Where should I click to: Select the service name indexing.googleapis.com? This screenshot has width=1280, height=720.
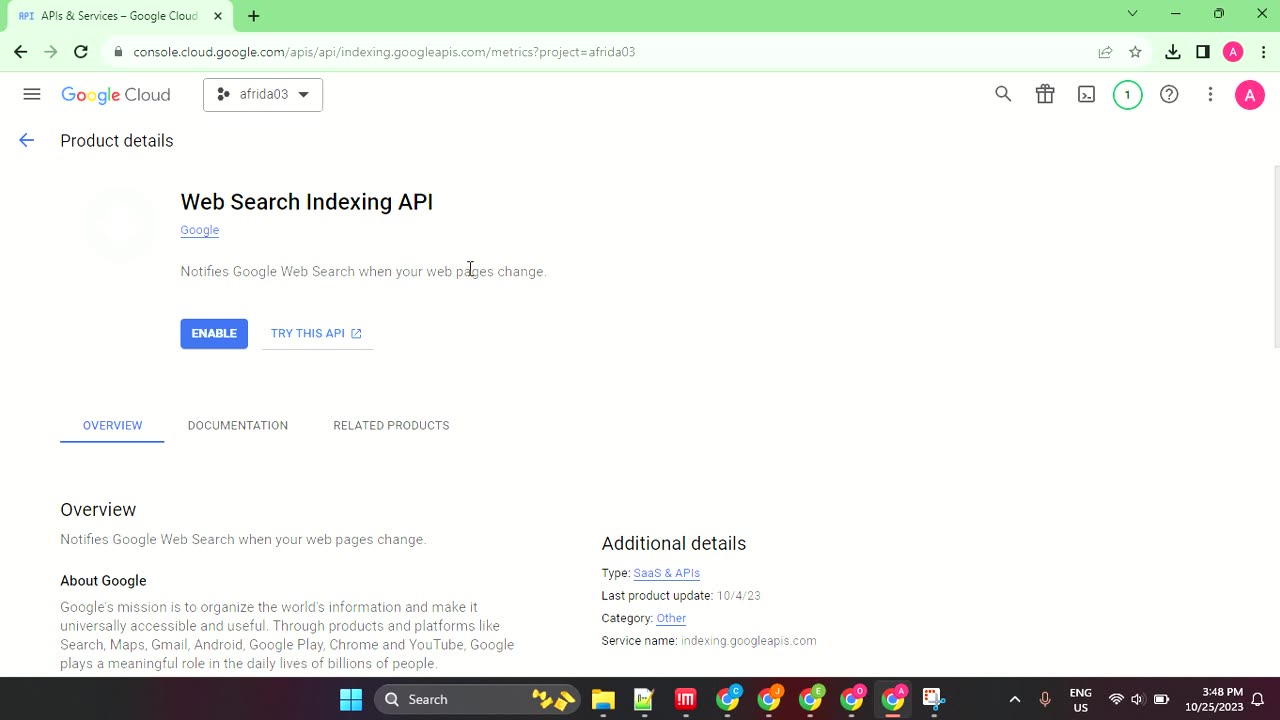748,641
